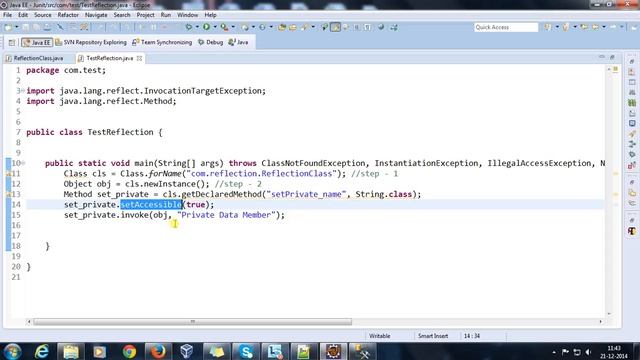Click the warning marker on line 13

pyautogui.click(x=8, y=194)
